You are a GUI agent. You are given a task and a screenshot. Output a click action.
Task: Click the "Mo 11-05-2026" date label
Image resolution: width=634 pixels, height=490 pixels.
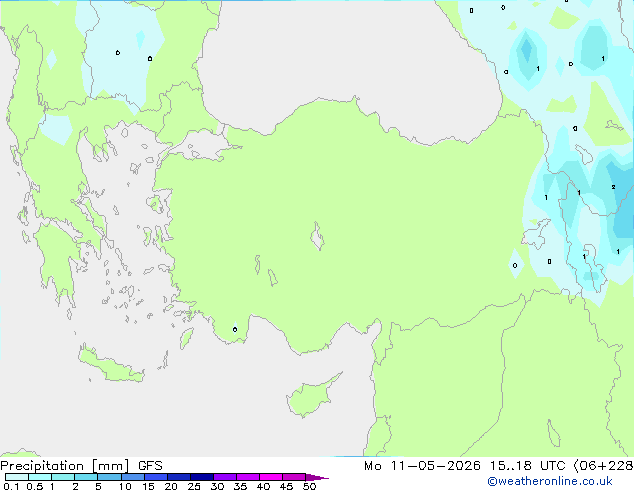pyautogui.click(x=422, y=466)
